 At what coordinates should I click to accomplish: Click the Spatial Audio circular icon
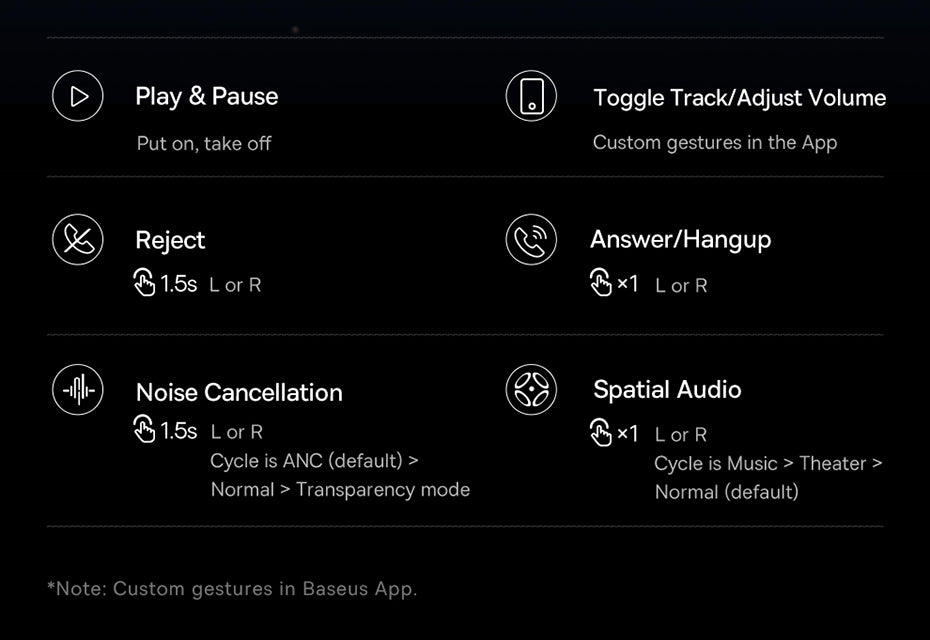tap(531, 390)
